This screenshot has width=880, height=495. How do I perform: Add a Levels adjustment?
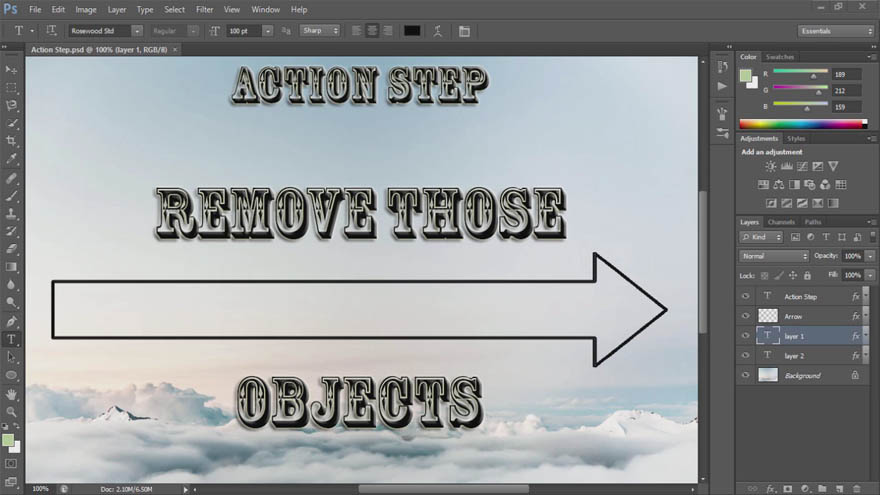[x=786, y=166]
